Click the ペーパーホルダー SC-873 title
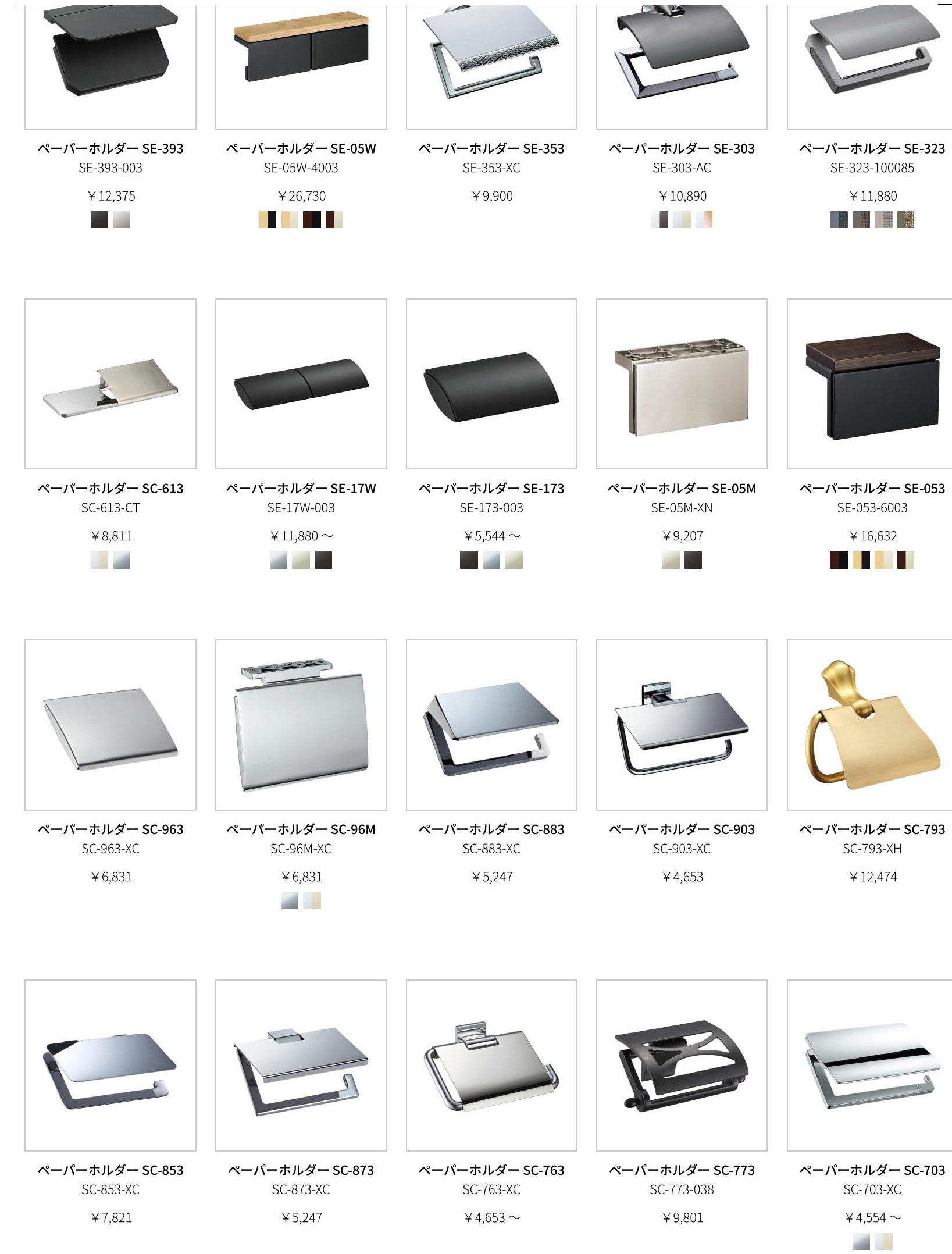952x1254 pixels. click(301, 1170)
